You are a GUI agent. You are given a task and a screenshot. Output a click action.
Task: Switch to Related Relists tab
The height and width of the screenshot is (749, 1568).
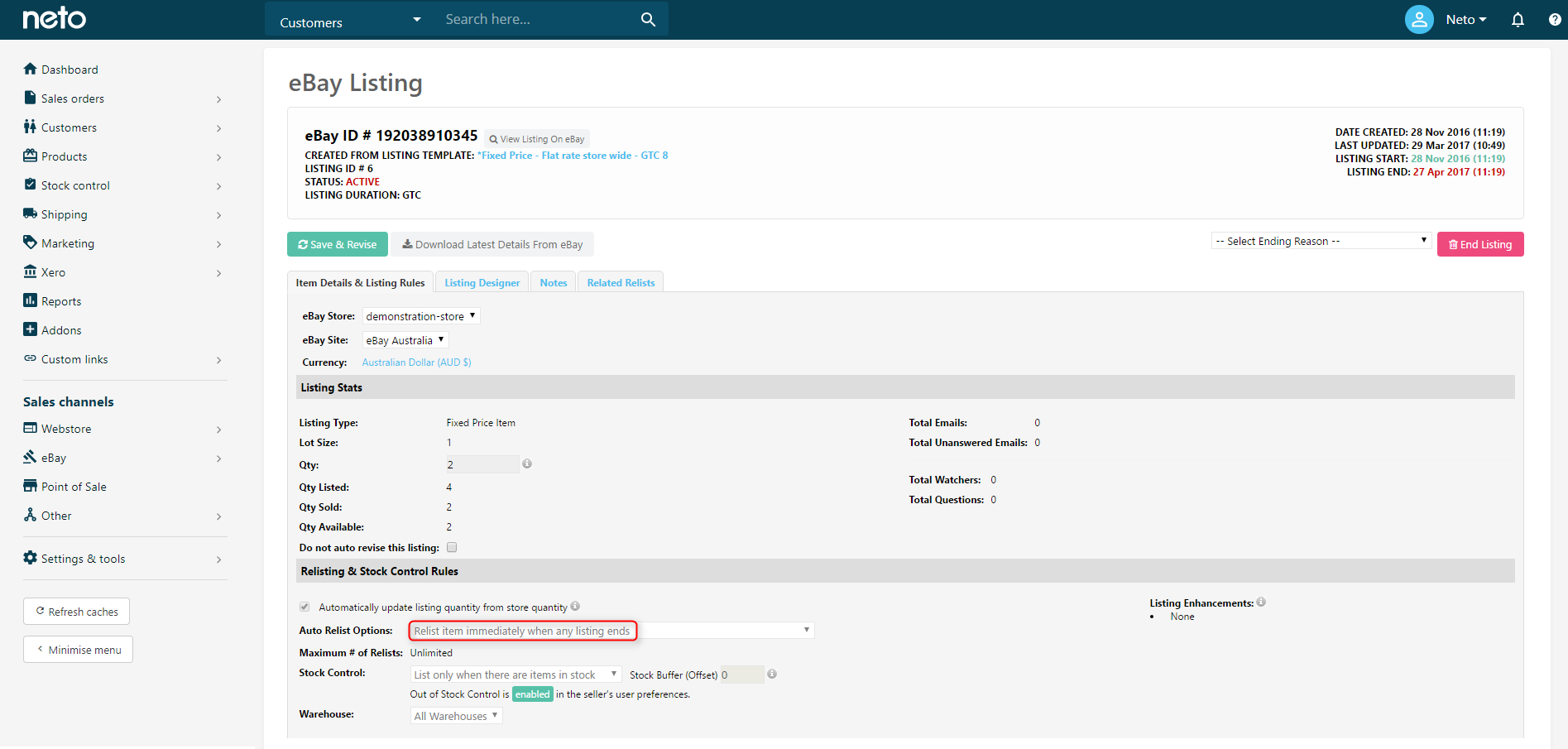(621, 282)
